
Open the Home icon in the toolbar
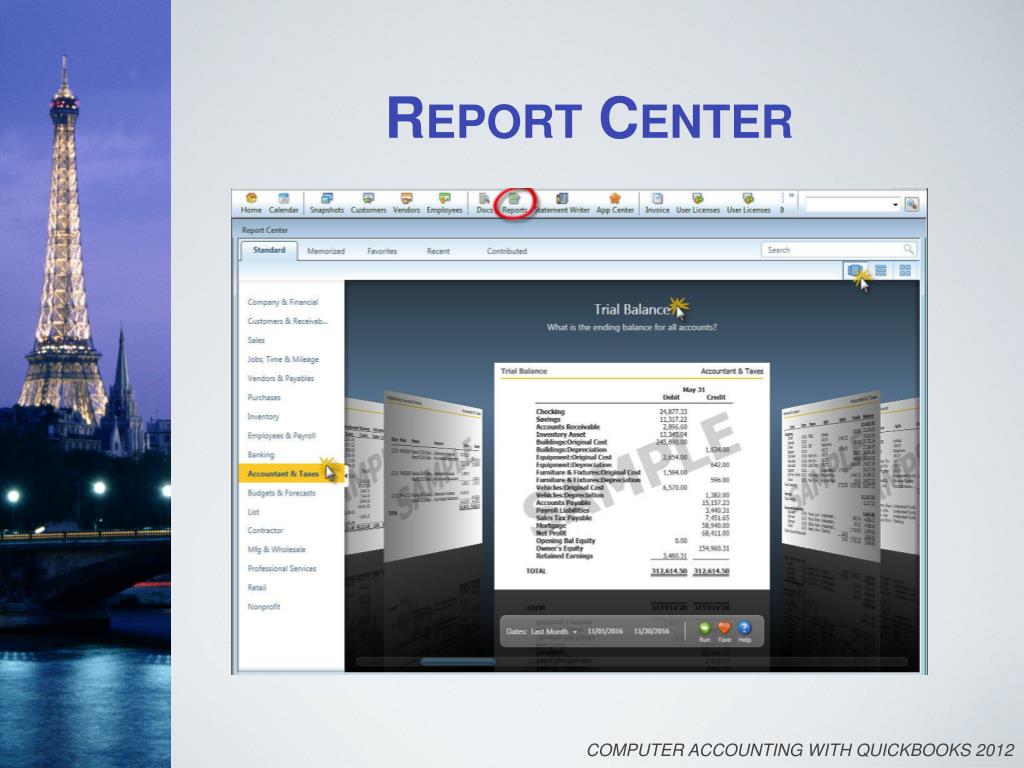click(x=251, y=203)
